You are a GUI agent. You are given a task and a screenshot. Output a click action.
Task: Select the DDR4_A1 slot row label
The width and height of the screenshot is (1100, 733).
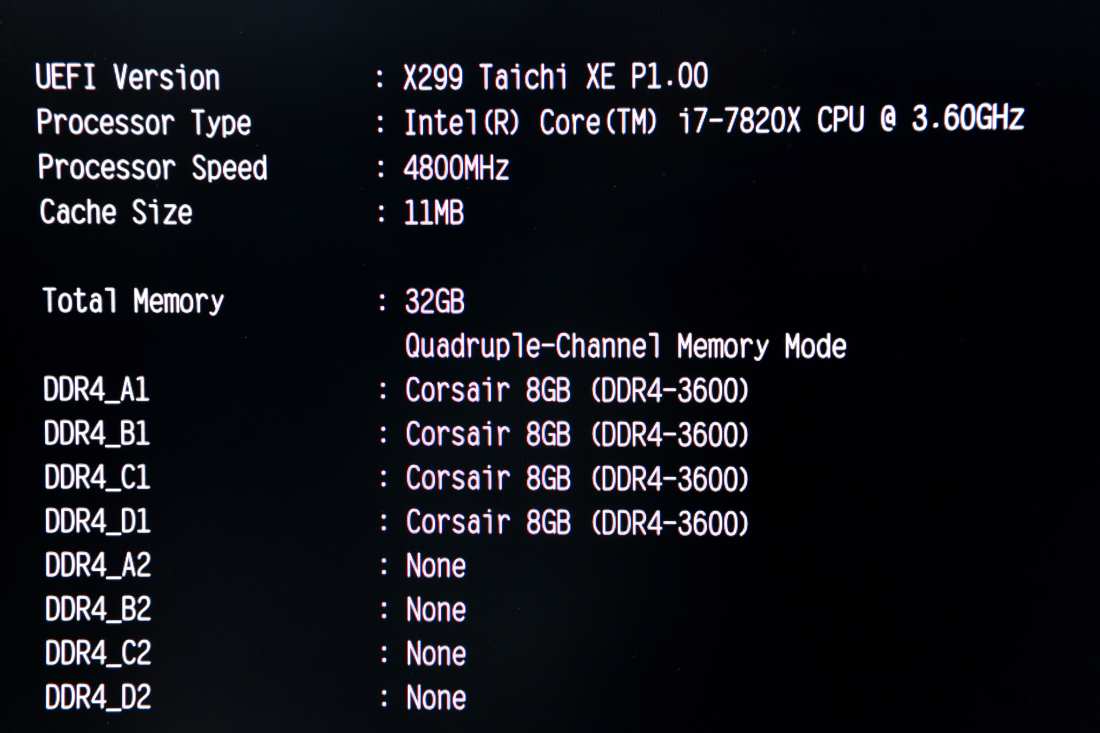point(96,390)
